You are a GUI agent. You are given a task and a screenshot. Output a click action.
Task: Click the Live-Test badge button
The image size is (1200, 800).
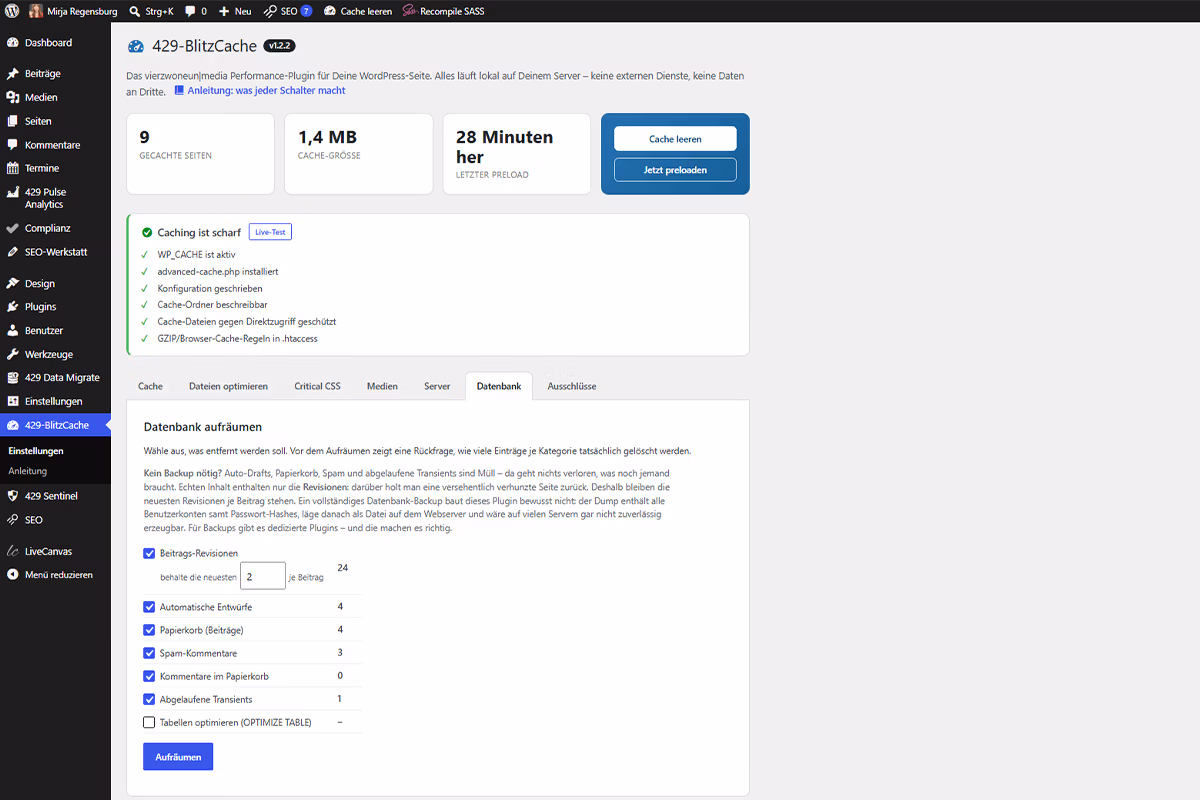coord(270,232)
